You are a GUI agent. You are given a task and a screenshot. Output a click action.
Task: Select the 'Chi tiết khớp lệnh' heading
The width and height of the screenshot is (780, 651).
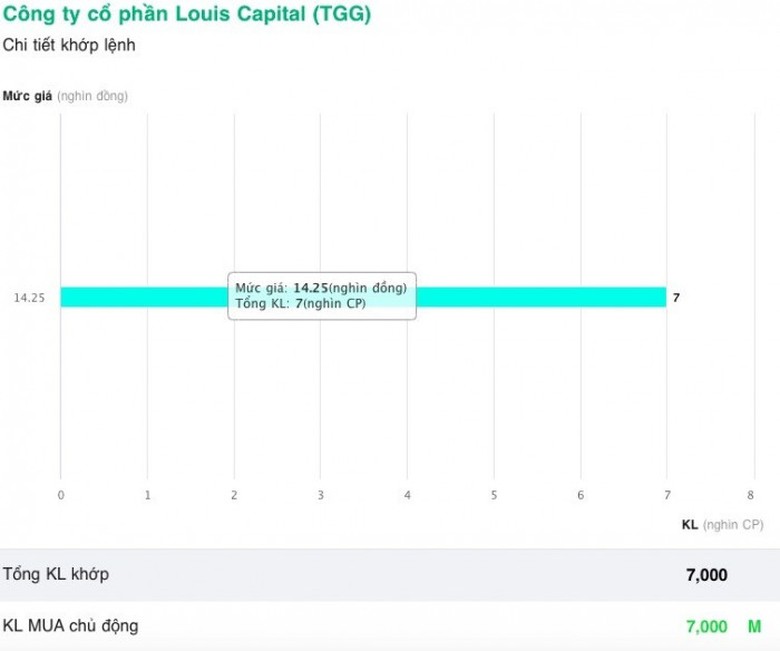pos(69,45)
